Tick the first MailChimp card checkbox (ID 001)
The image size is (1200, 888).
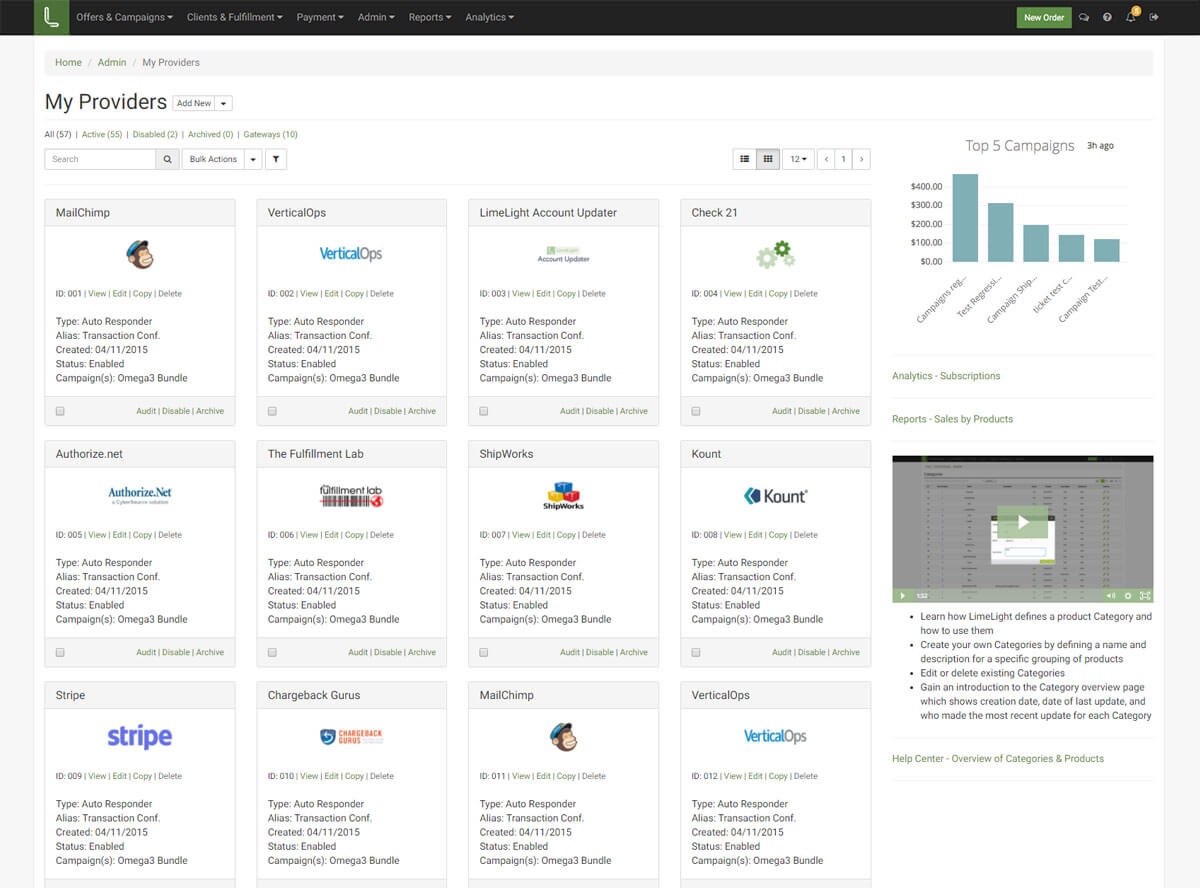60,411
